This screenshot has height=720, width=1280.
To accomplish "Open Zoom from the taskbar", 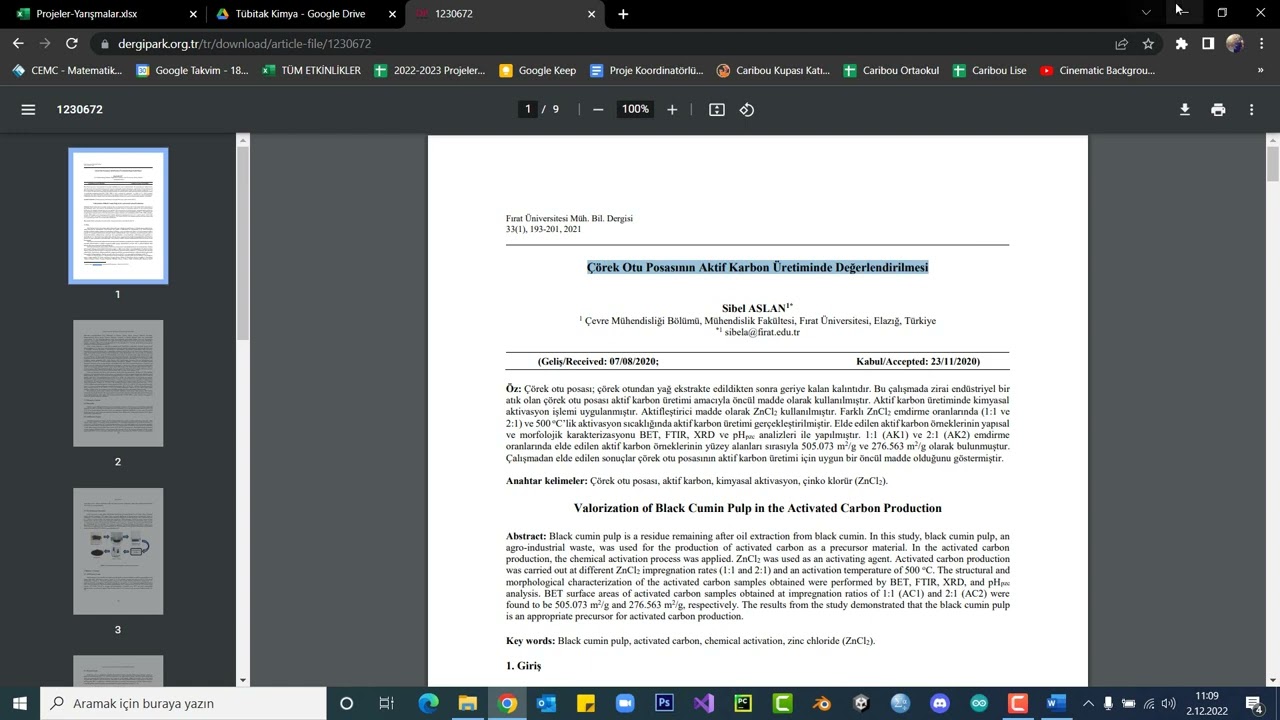I will tap(625, 703).
